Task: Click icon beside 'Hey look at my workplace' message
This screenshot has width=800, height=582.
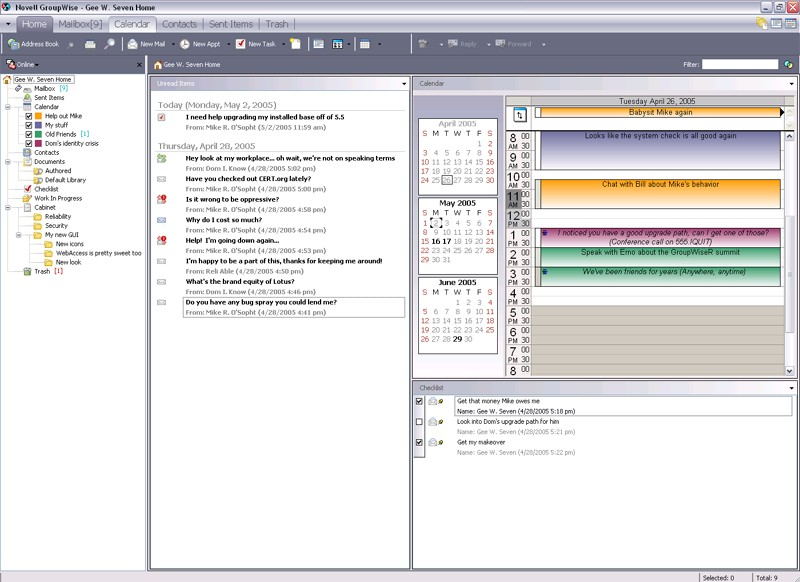Action: coord(162,159)
